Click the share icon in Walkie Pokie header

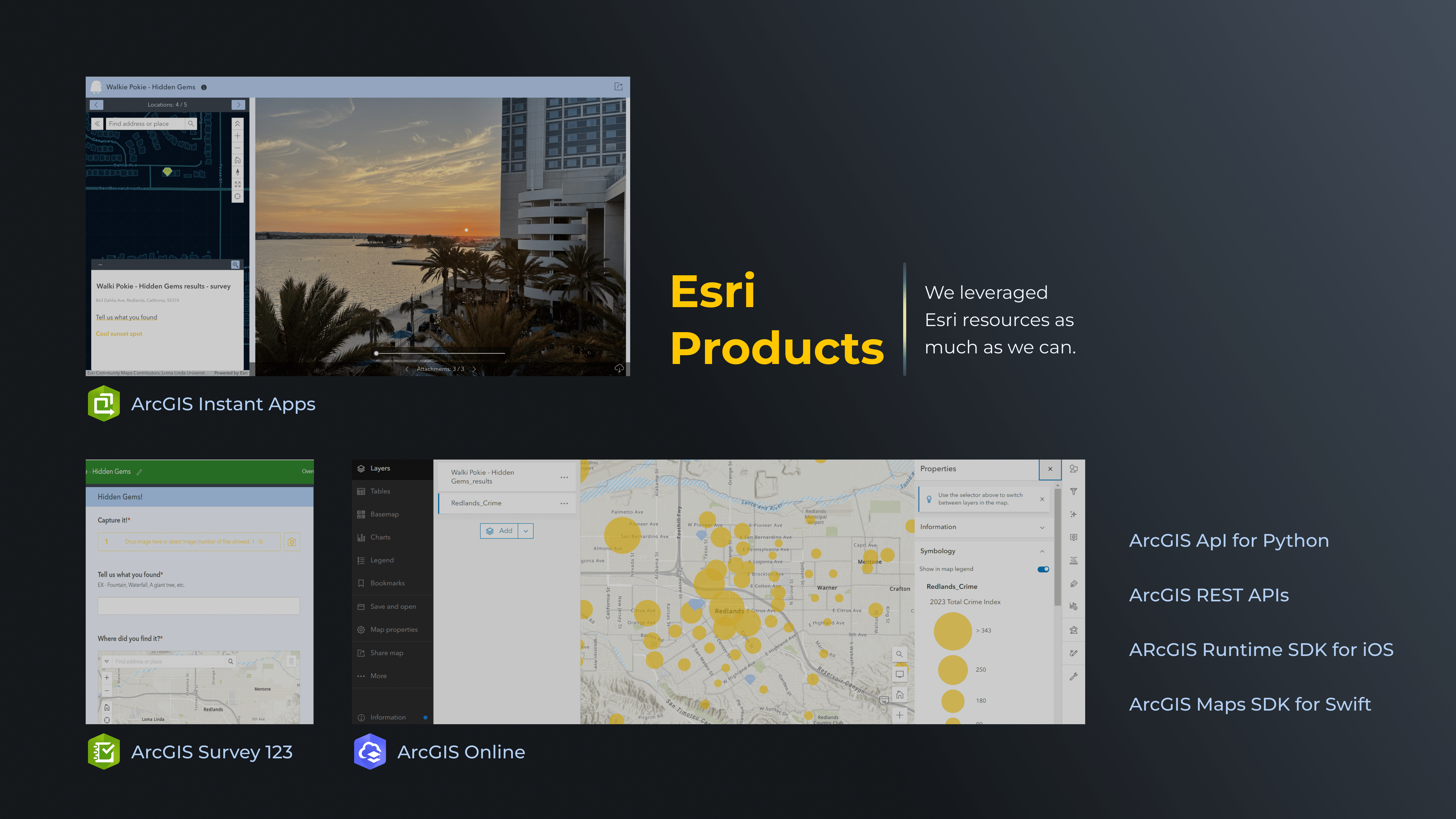pyautogui.click(x=618, y=86)
